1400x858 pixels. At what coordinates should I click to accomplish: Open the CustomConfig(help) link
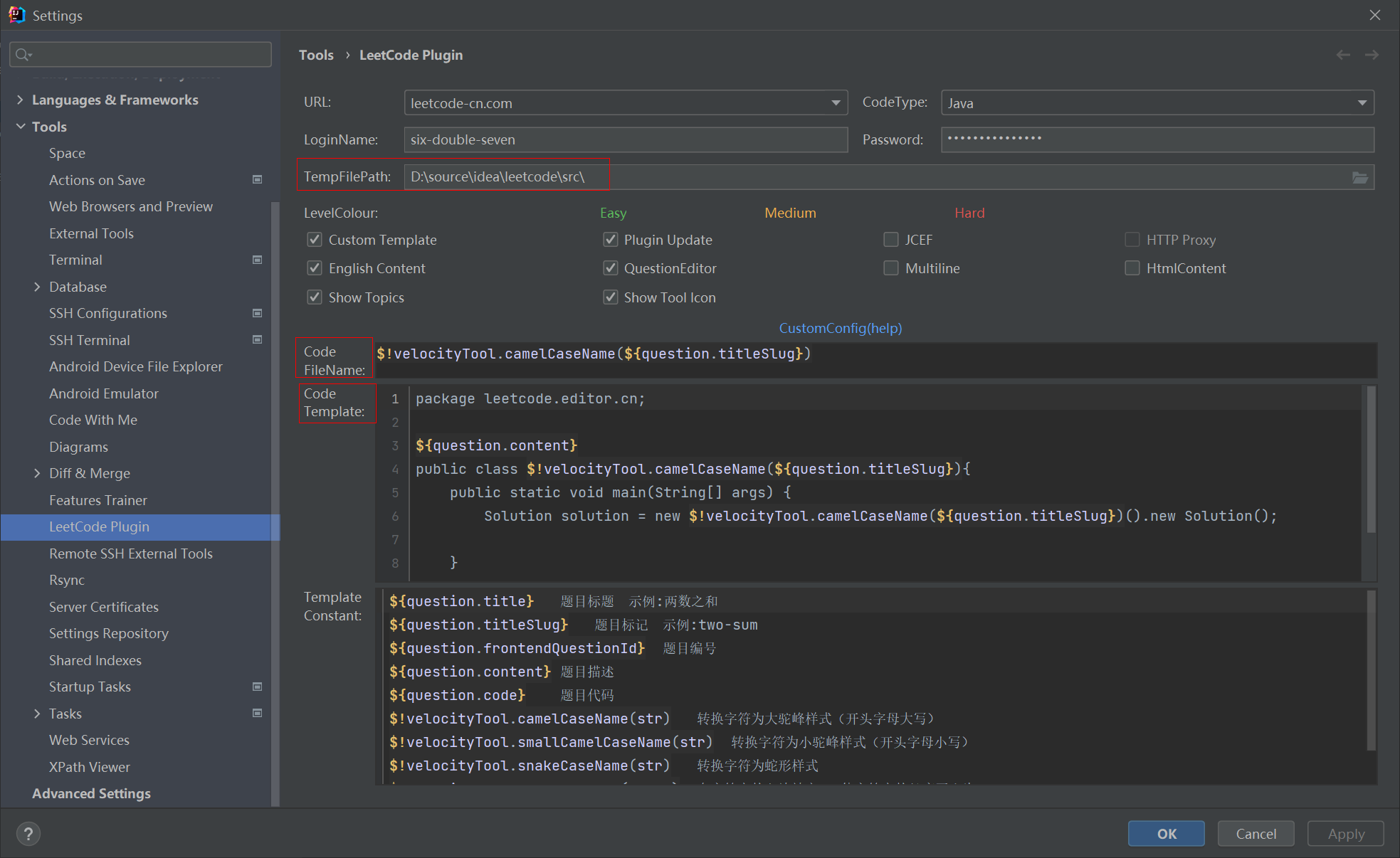point(840,328)
